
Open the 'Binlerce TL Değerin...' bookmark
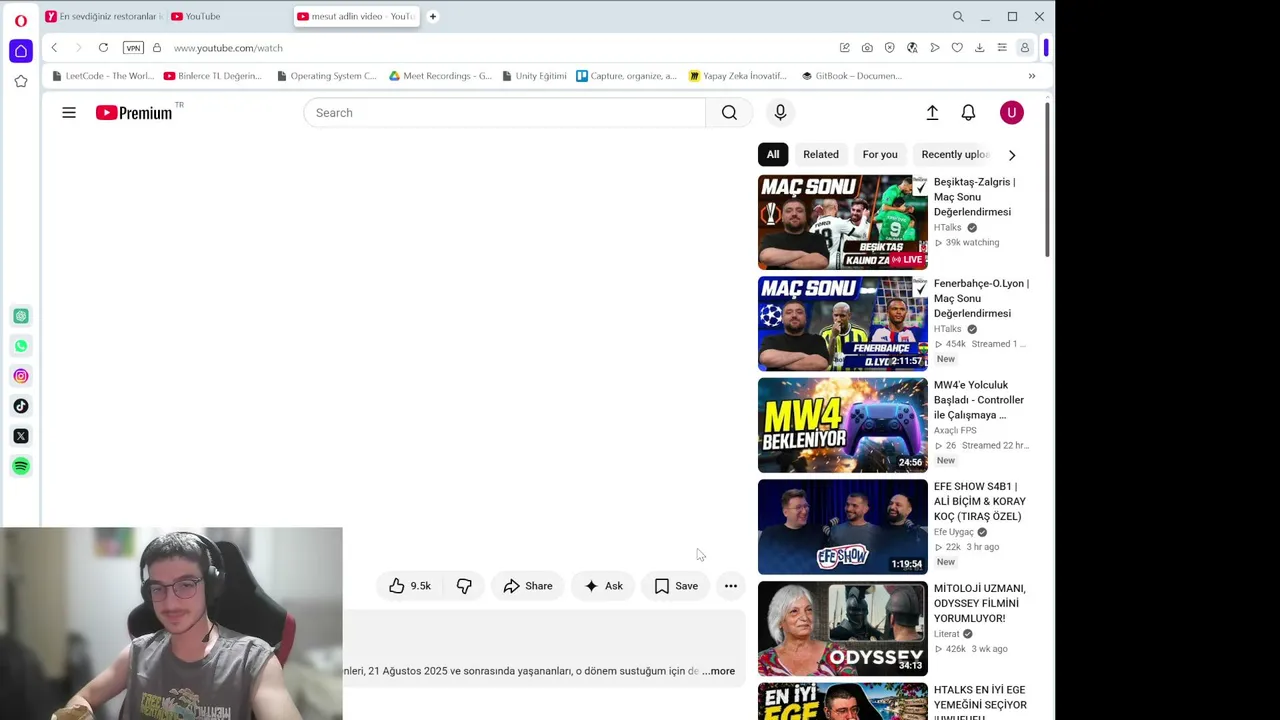click(x=212, y=76)
